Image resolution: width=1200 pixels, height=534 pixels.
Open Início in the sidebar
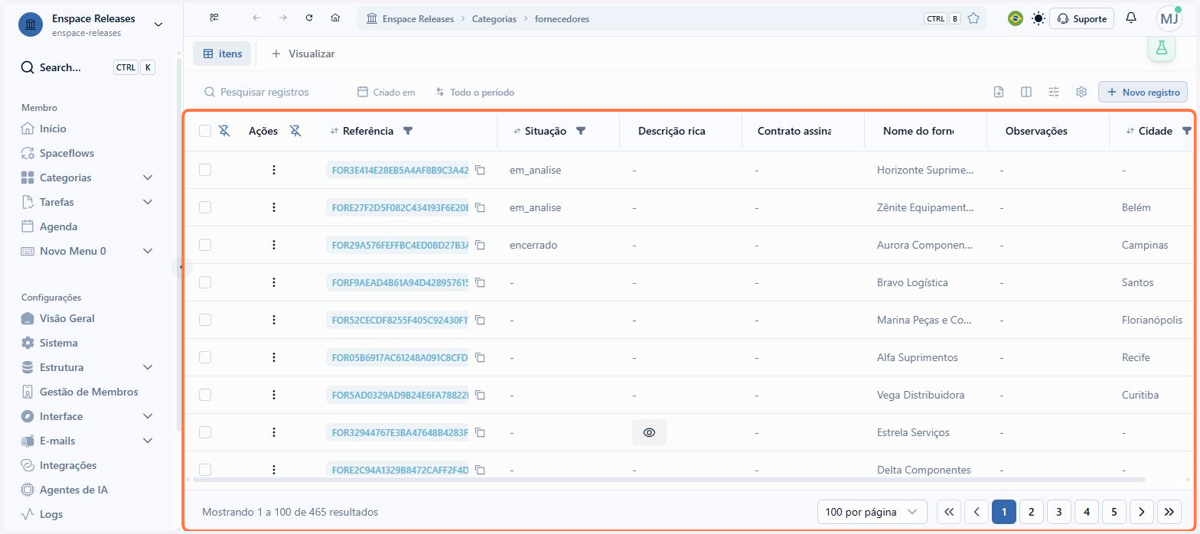[x=53, y=129]
